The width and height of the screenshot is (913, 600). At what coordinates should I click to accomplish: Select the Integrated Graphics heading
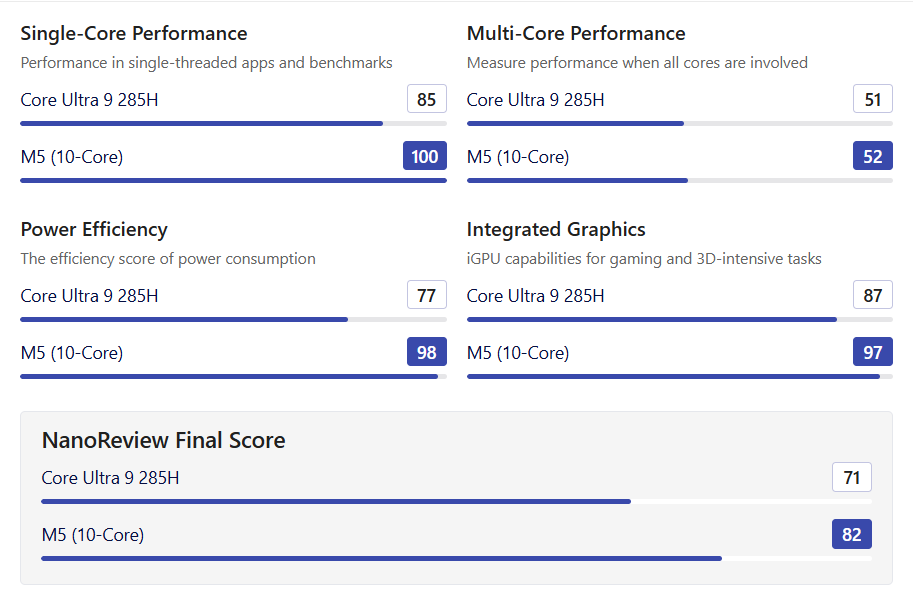point(556,230)
